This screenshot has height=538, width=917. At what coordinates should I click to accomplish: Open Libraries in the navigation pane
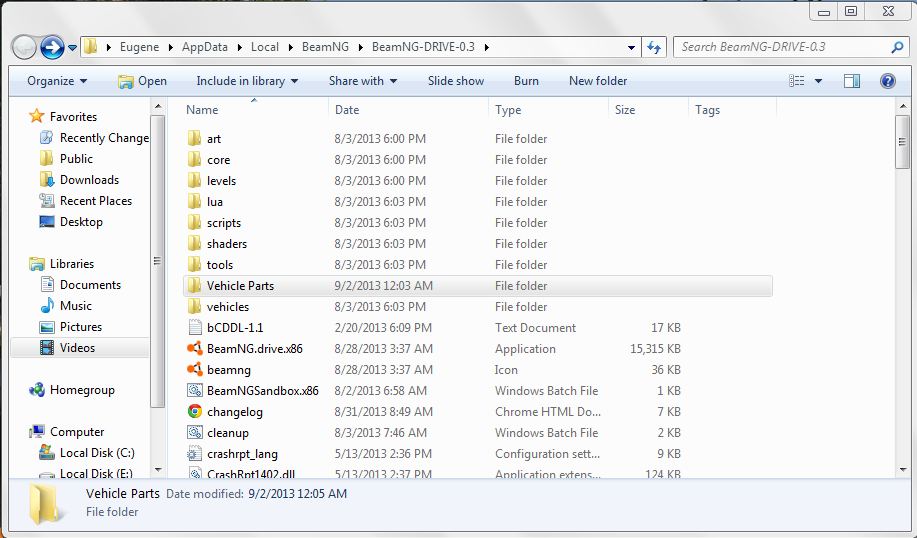[72, 264]
